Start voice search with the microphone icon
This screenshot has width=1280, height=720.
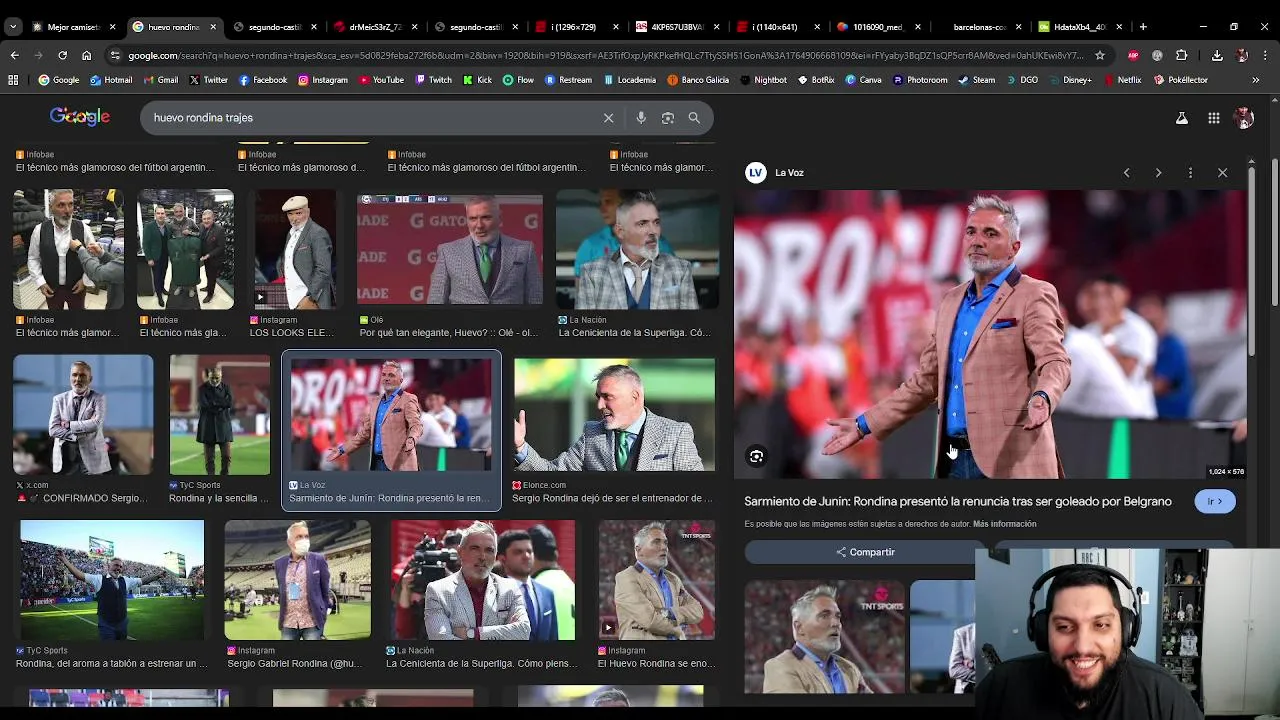click(641, 118)
